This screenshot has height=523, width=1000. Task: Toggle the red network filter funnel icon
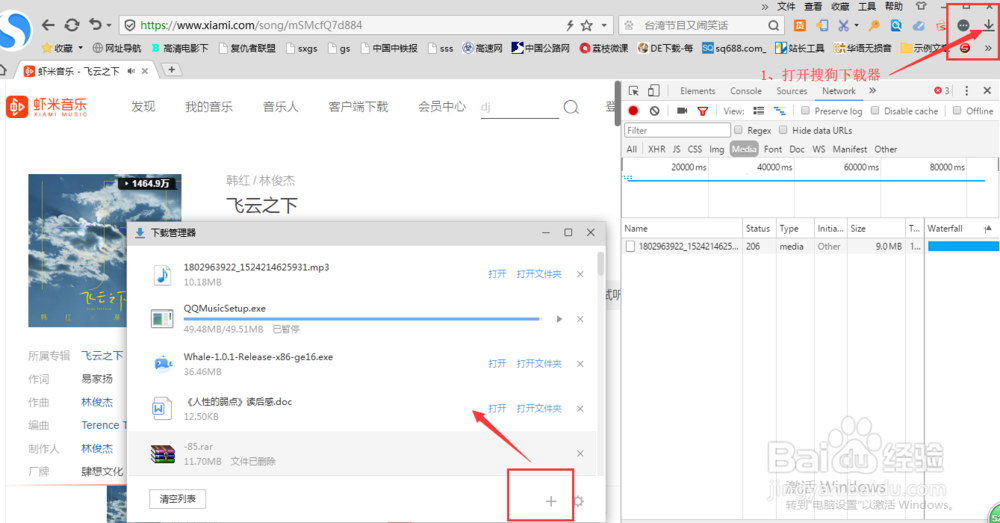pyautogui.click(x=703, y=111)
